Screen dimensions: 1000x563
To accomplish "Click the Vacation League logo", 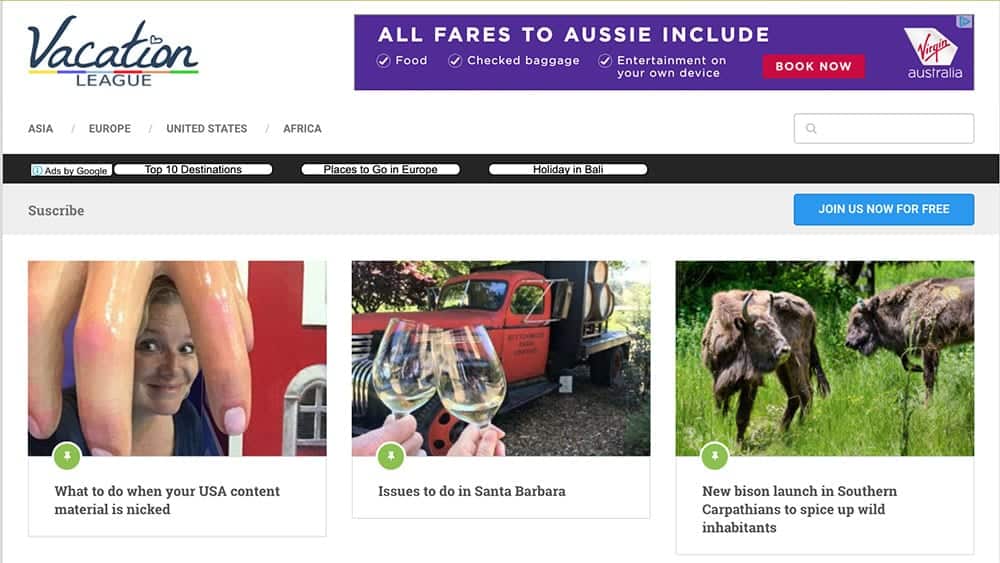I will click(113, 52).
